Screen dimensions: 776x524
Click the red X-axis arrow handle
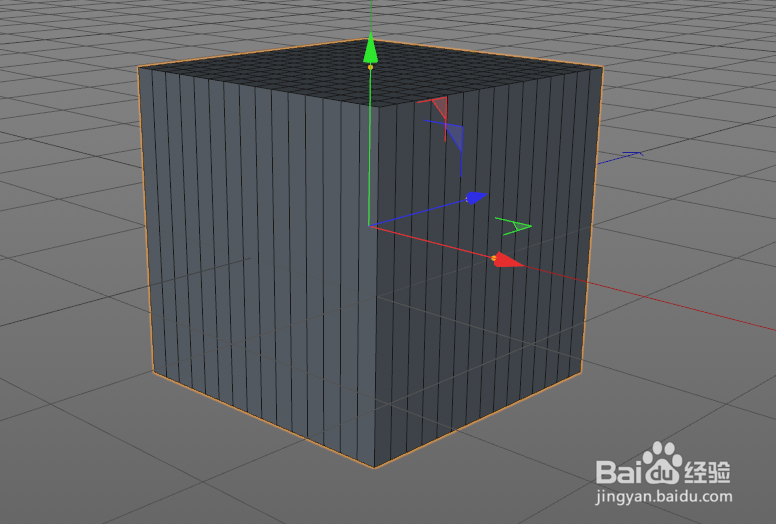tap(508, 260)
